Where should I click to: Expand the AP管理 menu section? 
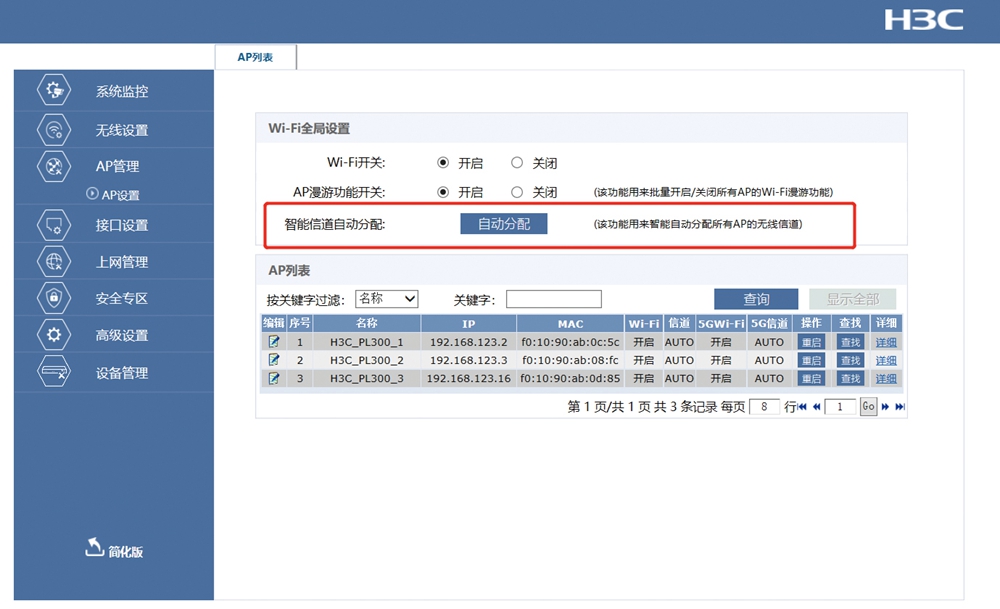tap(117, 166)
